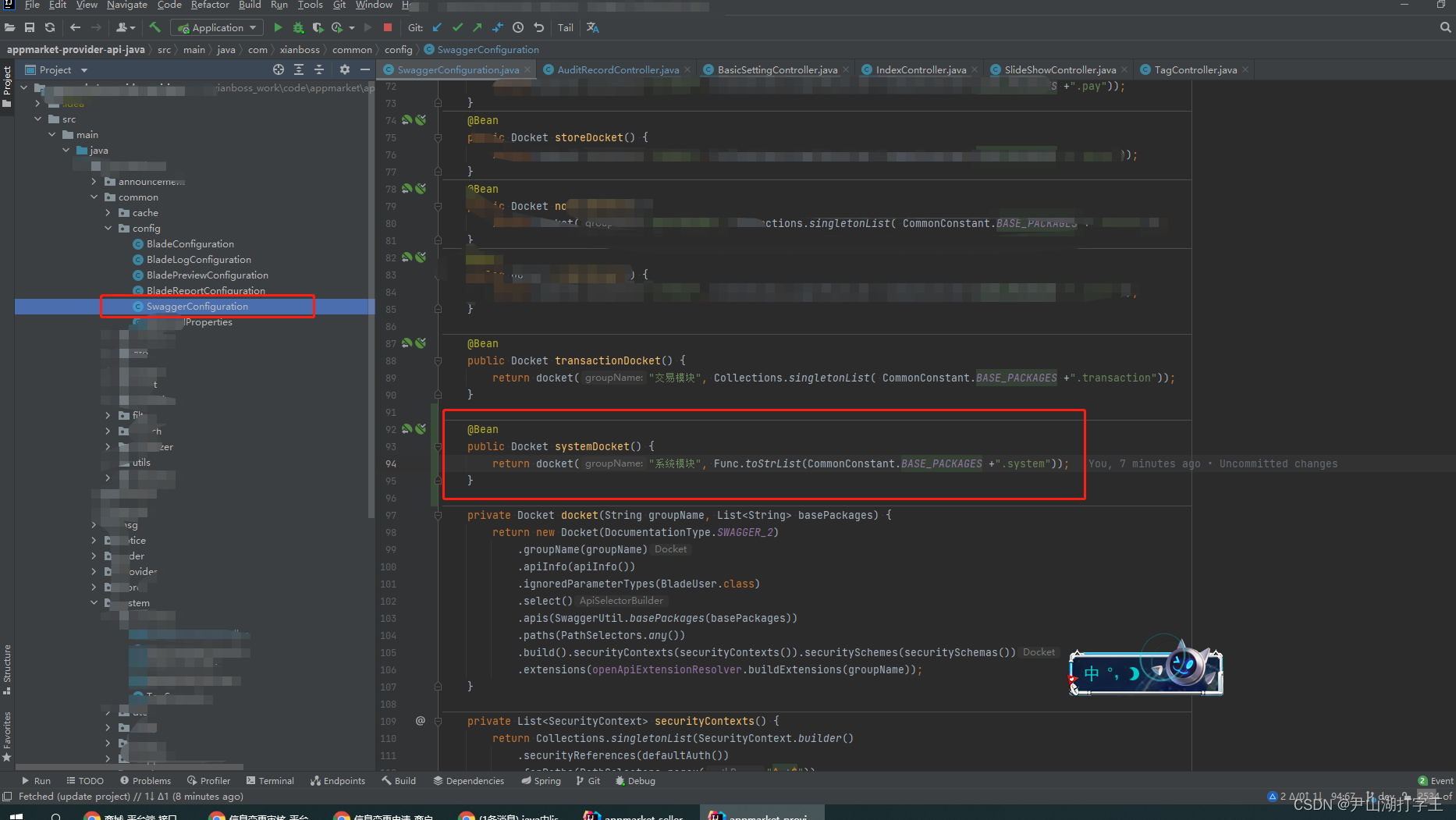Image resolution: width=1456 pixels, height=820 pixels.
Task: Click the Favorites side panel tab
Action: pos(7,736)
